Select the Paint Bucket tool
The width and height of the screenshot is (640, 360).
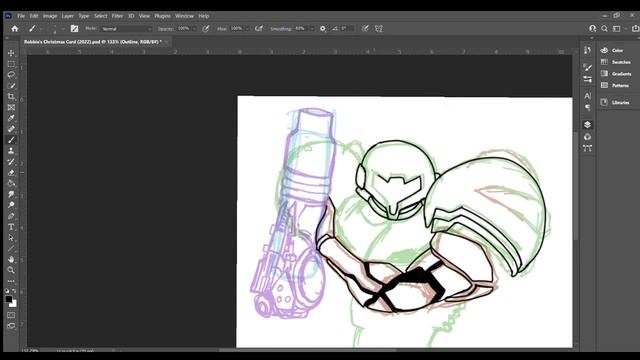click(11, 183)
